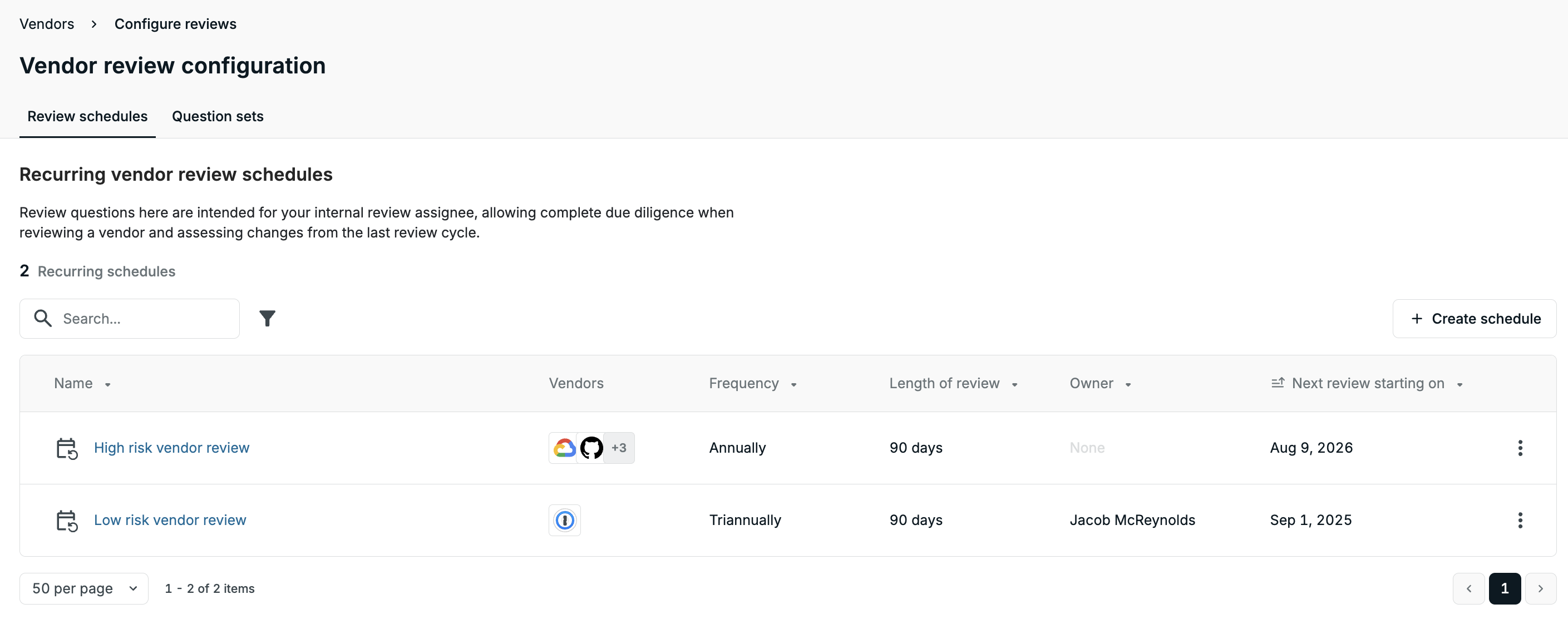Open the Low risk vendor review link
This screenshot has height=624, width=1568.
click(x=170, y=521)
